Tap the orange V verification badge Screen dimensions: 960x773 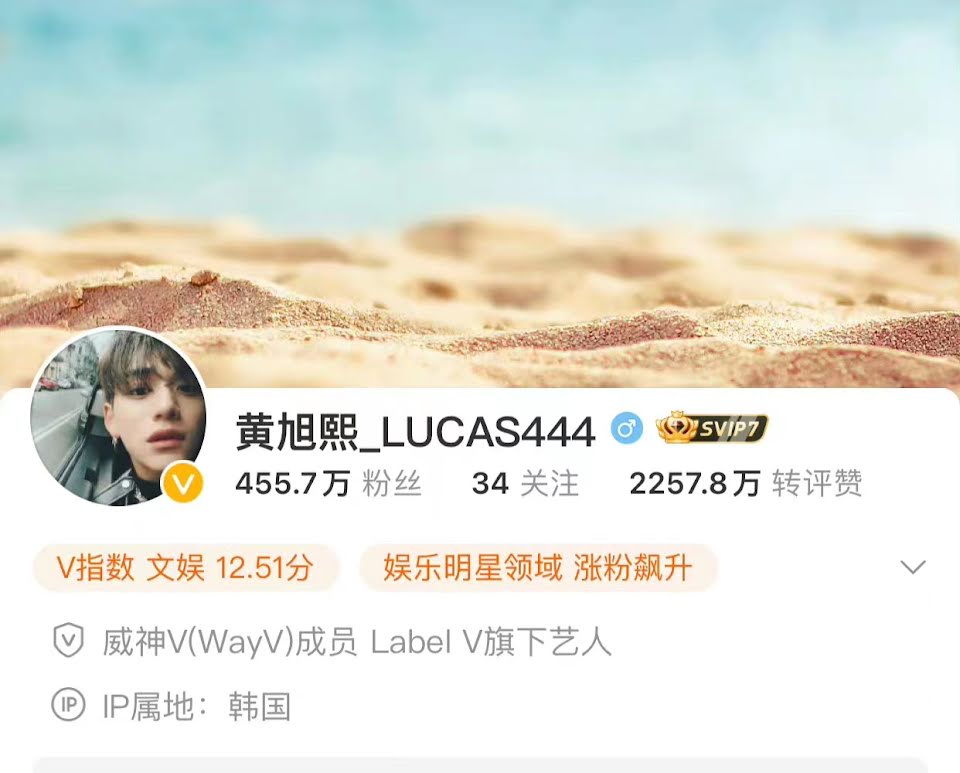pos(183,484)
